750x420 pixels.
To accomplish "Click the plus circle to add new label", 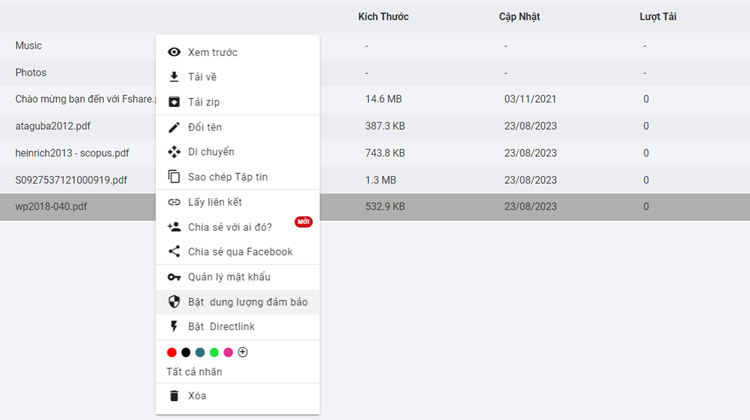I will [x=243, y=353].
